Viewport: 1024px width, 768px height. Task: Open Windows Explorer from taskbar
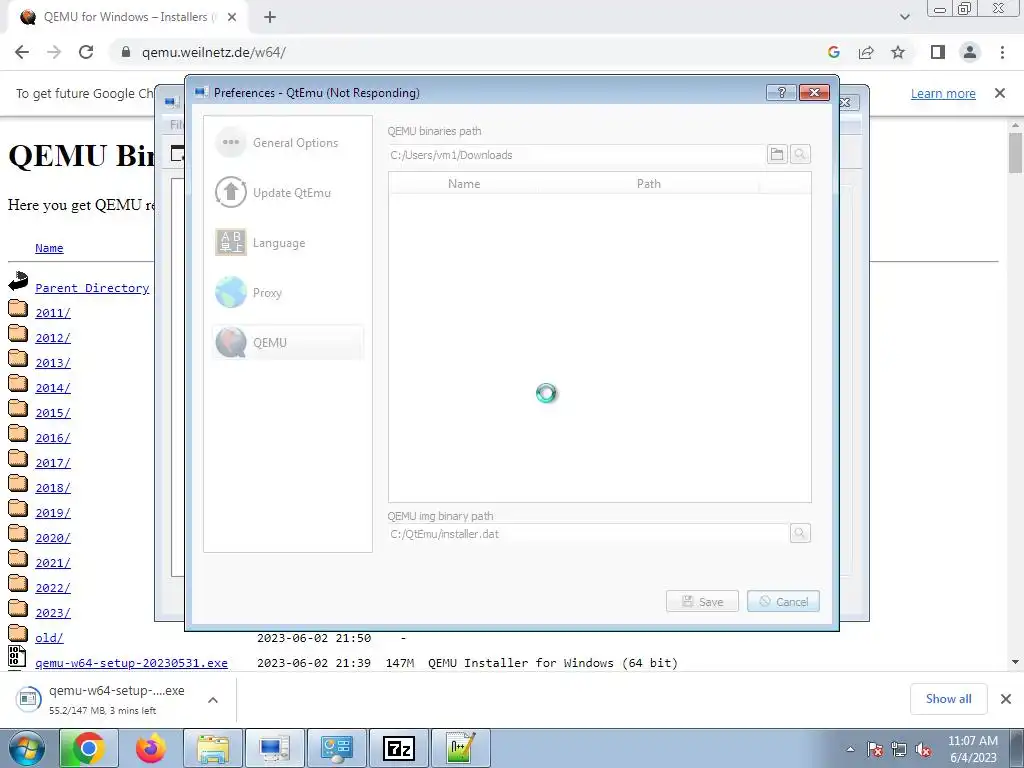click(x=213, y=748)
